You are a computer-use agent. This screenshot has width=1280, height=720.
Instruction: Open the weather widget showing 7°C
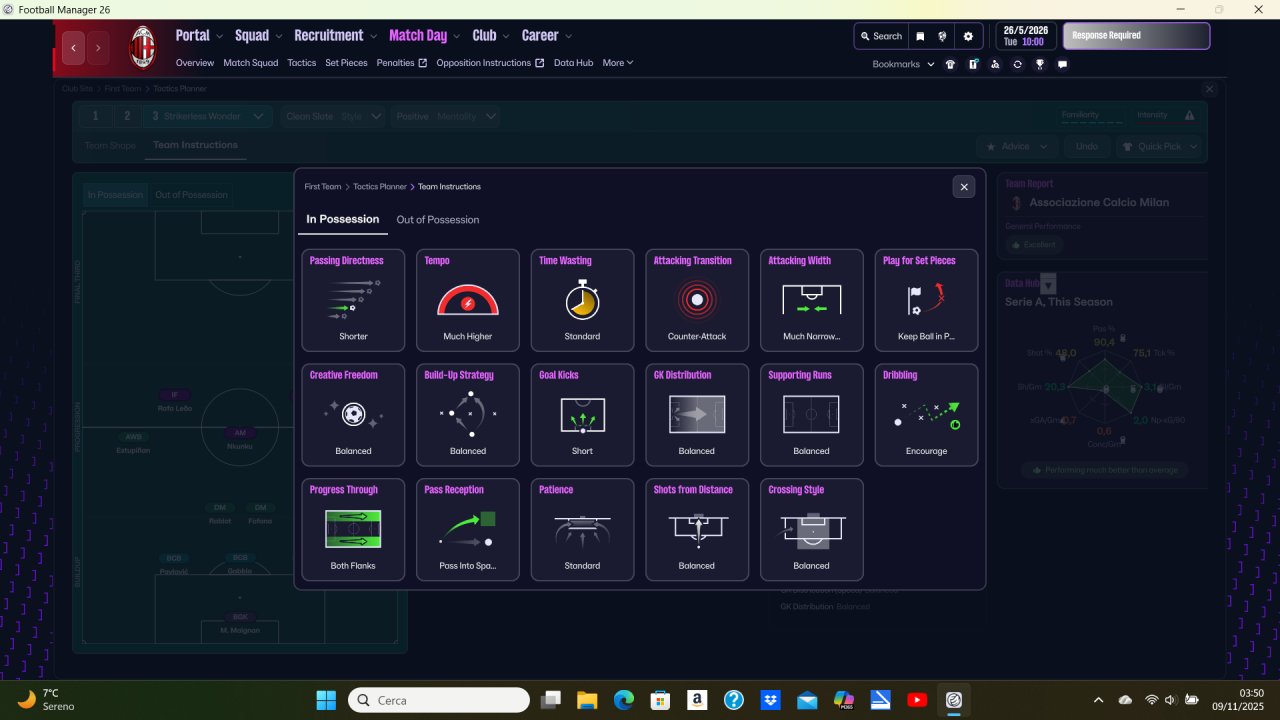[x=46, y=700]
